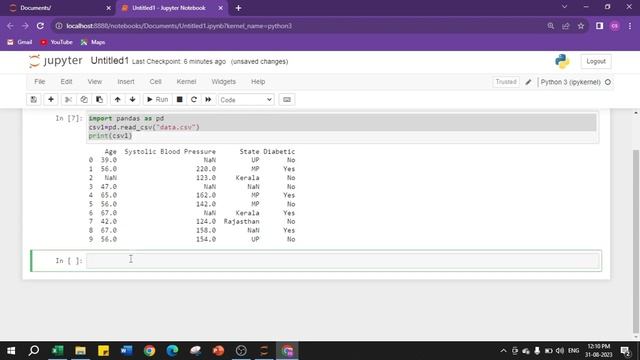
Task: Click the notebook vertical scrollbar
Action: pos(636,241)
